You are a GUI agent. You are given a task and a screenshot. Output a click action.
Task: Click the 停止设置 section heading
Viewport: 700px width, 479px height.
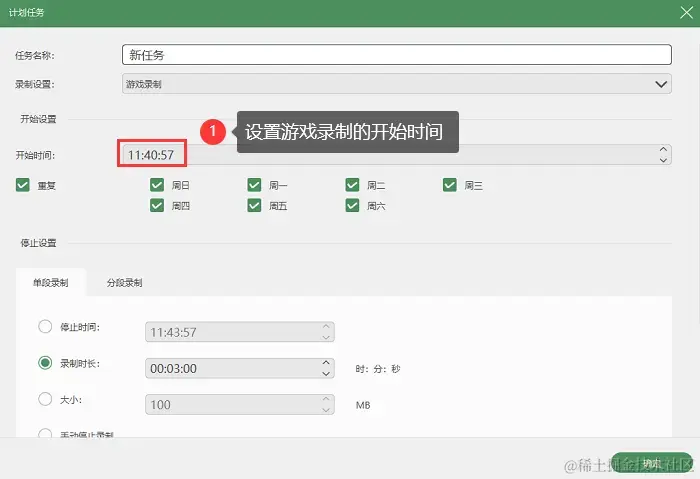pyautogui.click(x=38, y=243)
